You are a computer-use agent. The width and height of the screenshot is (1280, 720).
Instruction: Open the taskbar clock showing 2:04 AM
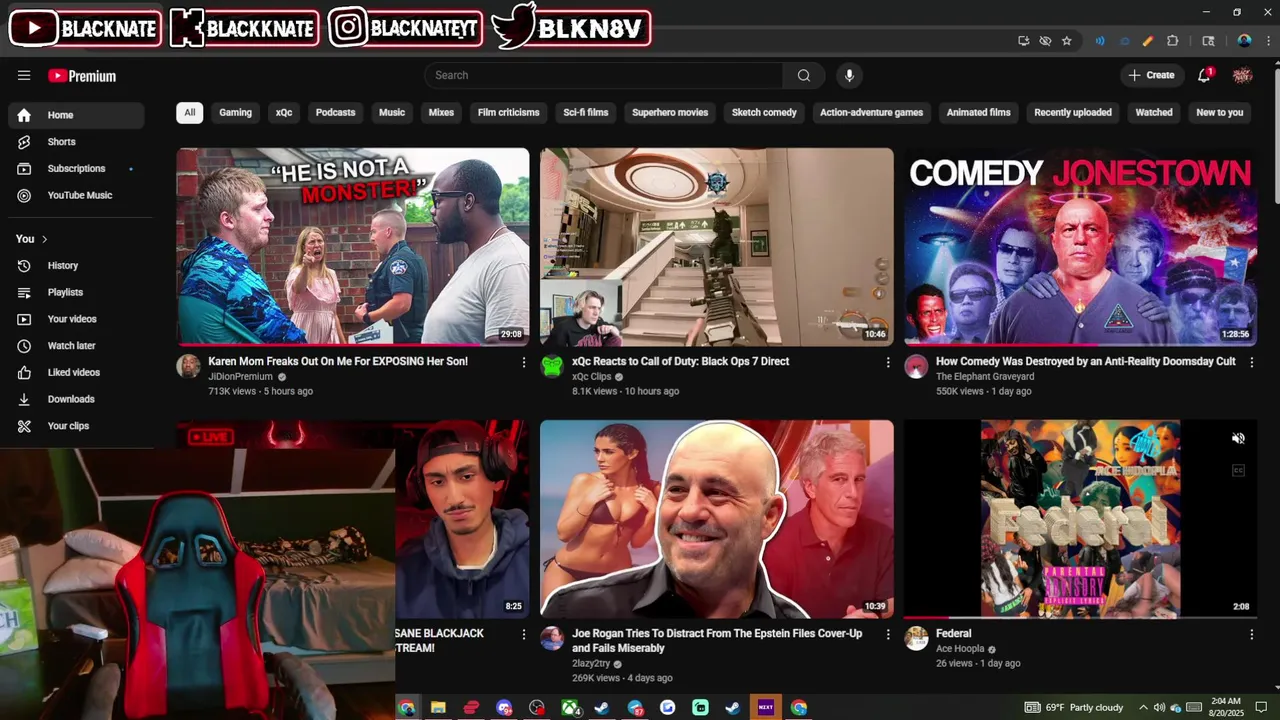(1226, 707)
